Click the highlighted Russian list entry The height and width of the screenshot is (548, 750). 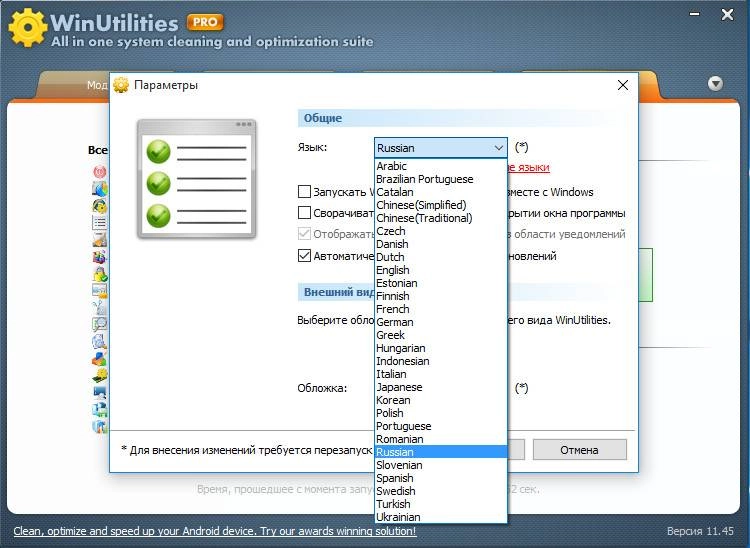[441, 452]
